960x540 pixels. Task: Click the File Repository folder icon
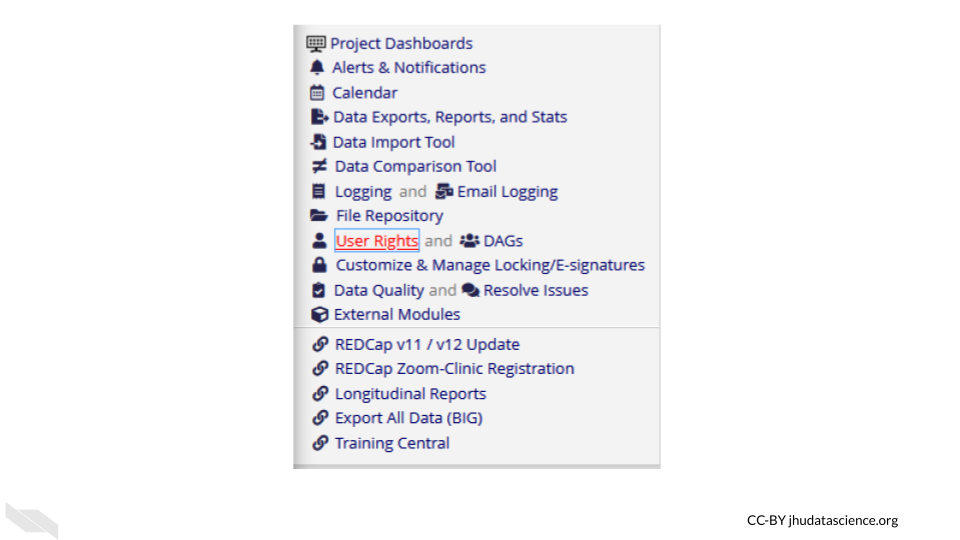[319, 216]
